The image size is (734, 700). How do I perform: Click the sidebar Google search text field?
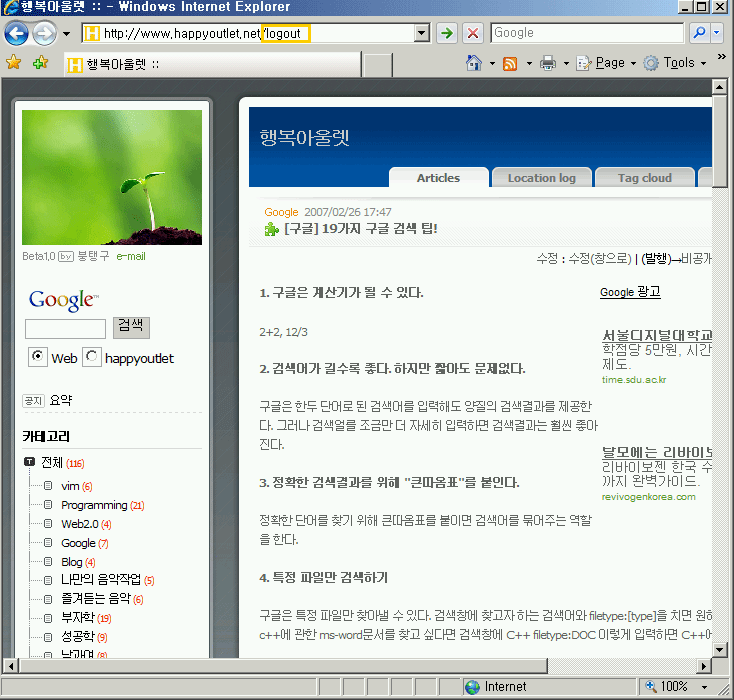tap(65, 329)
